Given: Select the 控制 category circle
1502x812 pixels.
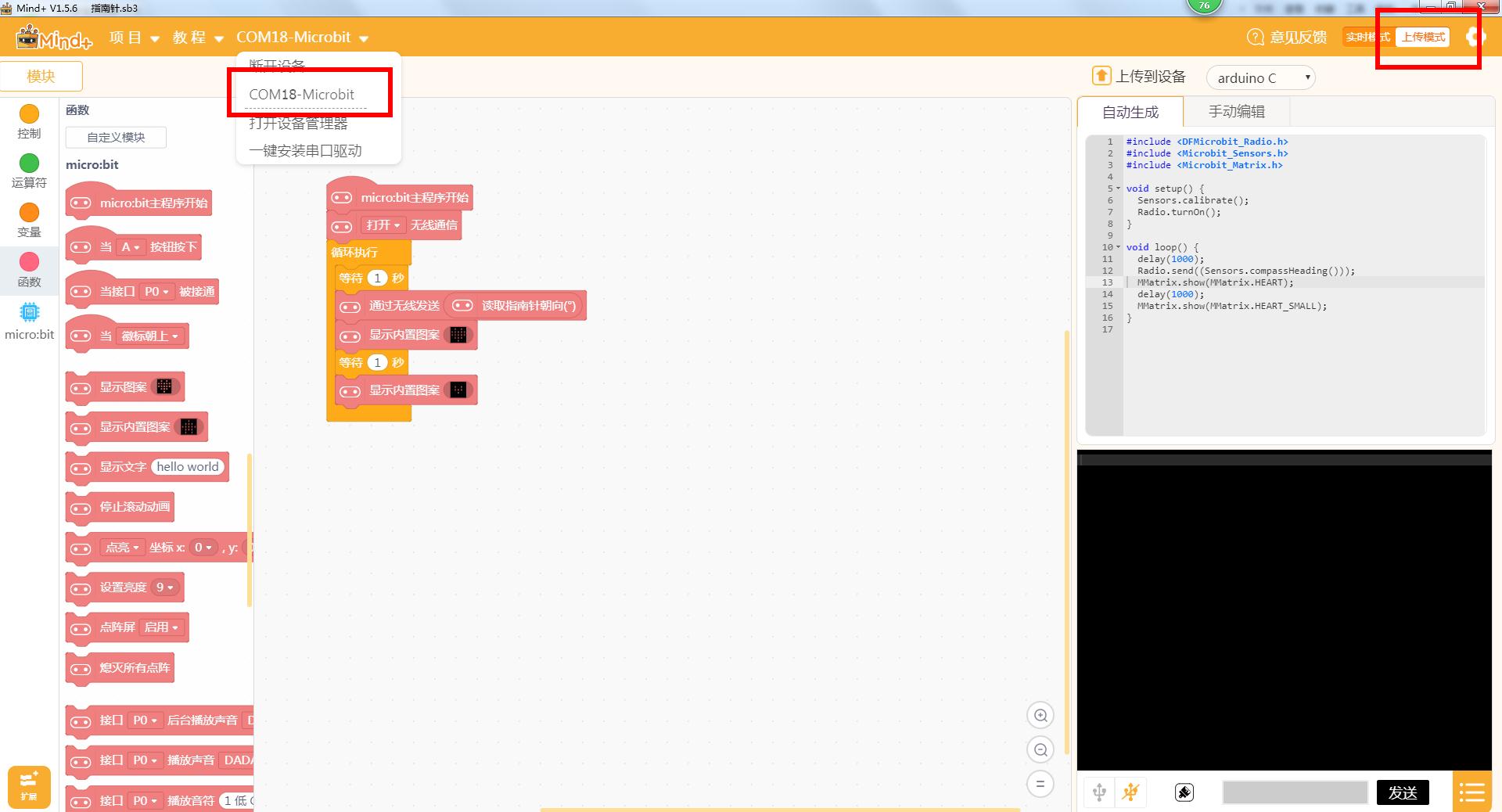Looking at the screenshot, I should pos(29,114).
